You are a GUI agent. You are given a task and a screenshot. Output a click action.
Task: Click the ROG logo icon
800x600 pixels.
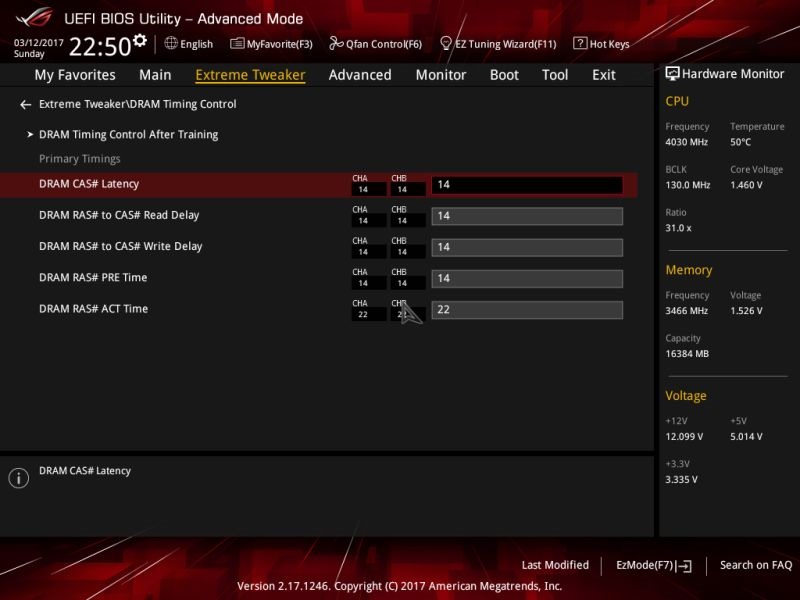(34, 18)
